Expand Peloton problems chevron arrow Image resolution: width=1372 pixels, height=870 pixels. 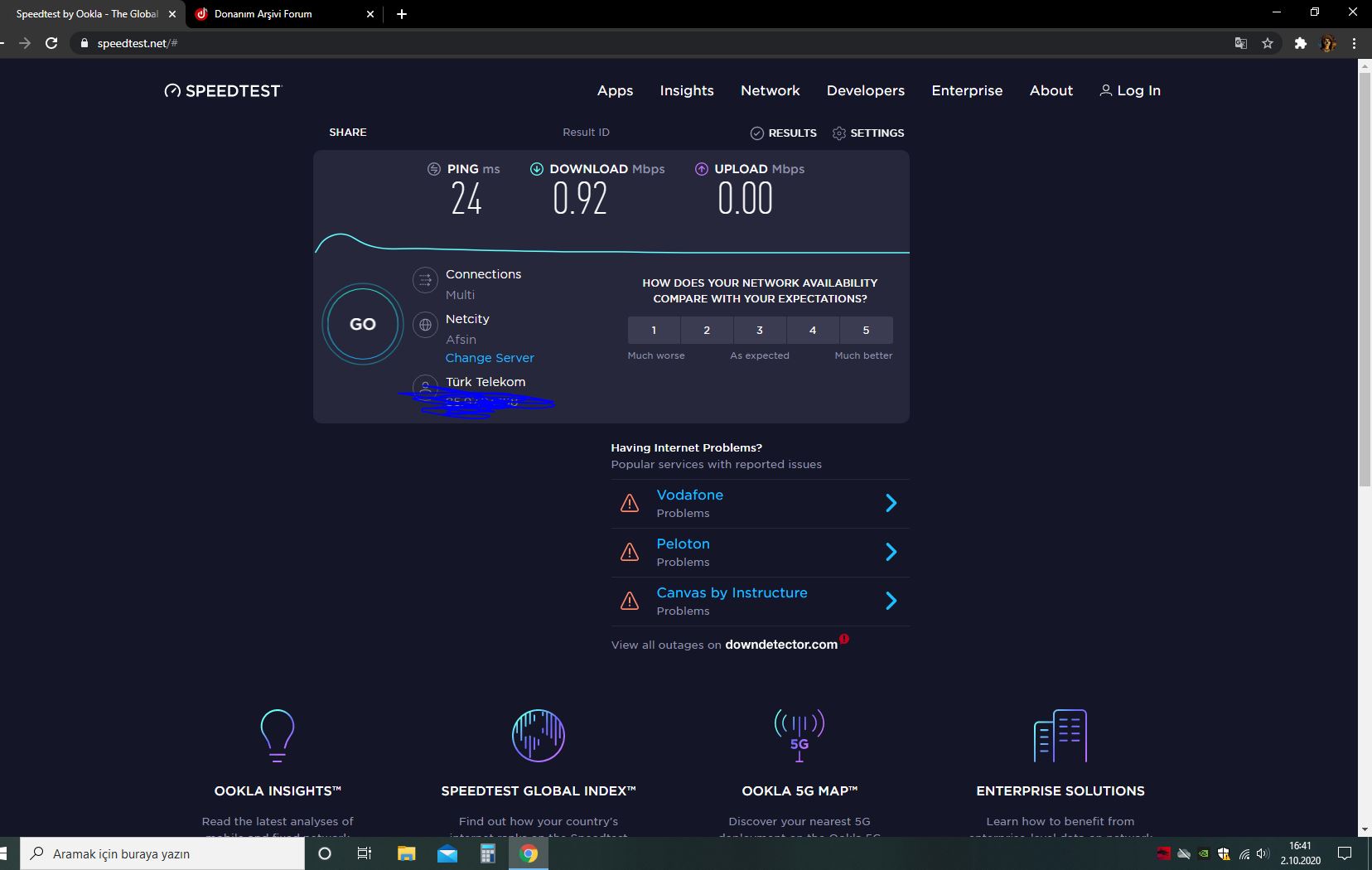pyautogui.click(x=891, y=552)
